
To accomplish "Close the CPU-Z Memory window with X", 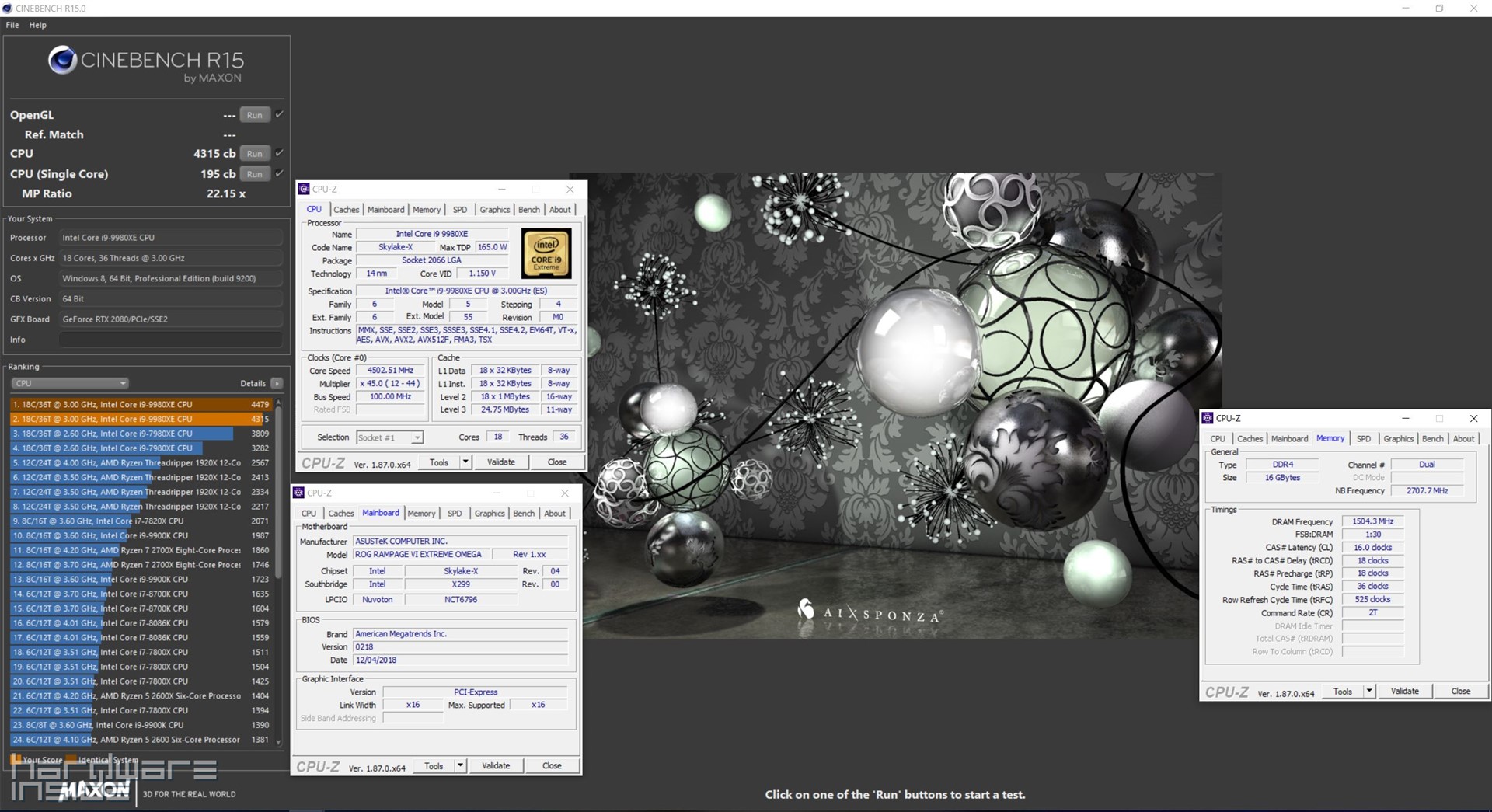I will tap(1473, 418).
